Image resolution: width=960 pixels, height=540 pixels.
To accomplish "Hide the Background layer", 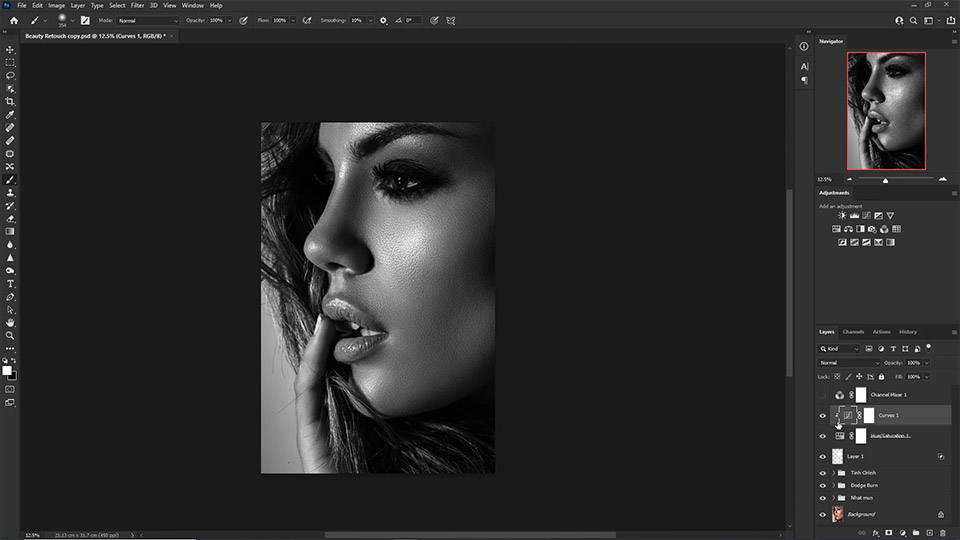I will 823,514.
